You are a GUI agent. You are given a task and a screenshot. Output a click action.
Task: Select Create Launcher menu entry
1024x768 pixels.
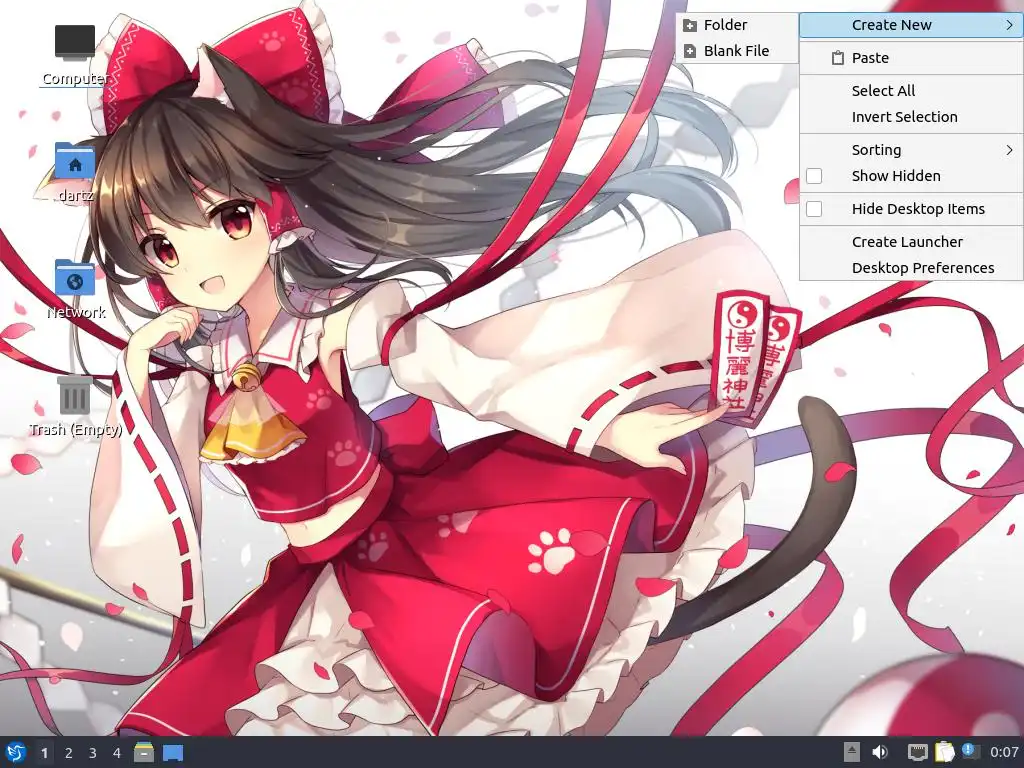911,242
